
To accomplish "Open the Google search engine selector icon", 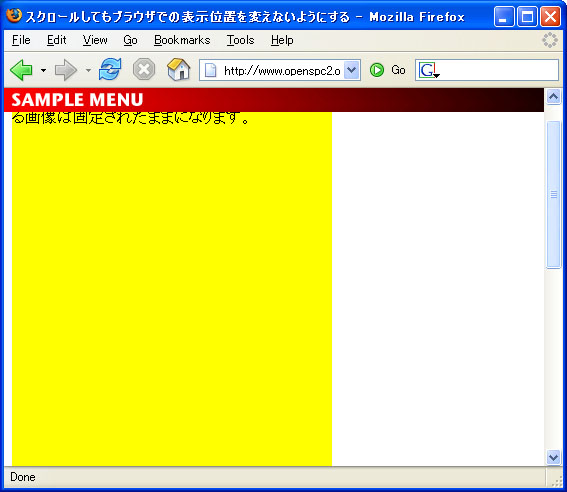I will [x=429, y=70].
